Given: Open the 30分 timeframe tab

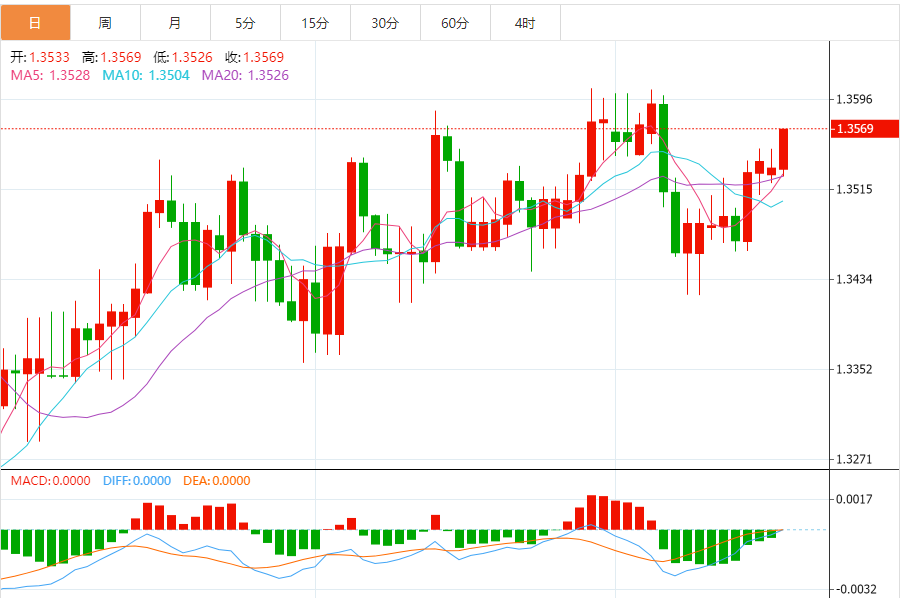Looking at the screenshot, I should click(x=386, y=23).
